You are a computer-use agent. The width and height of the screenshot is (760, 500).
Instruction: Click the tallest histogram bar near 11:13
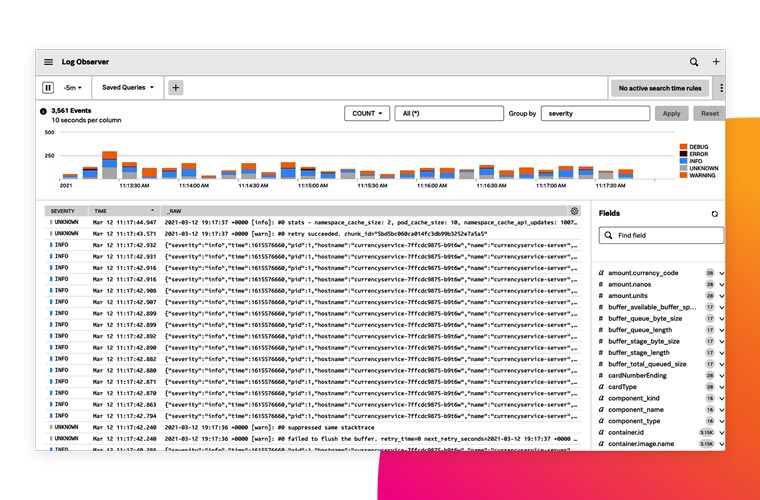click(110, 165)
